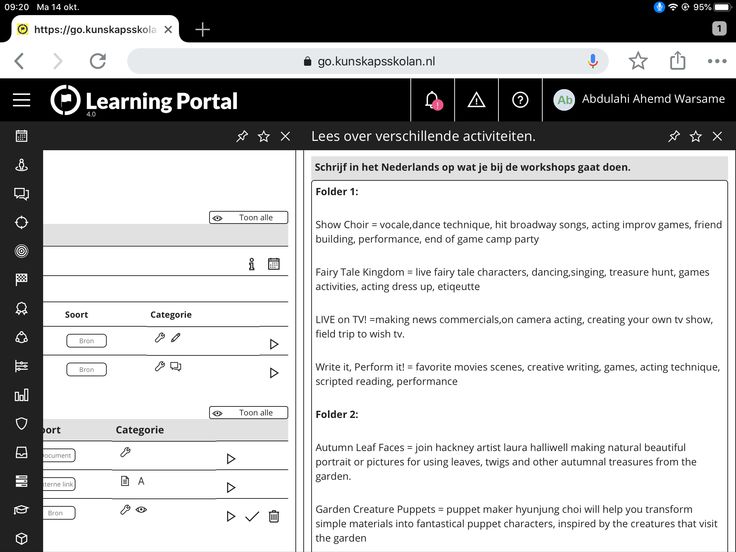
Task: Star the 'Lees over verschillende activiteiten' panel
Action: [696, 136]
